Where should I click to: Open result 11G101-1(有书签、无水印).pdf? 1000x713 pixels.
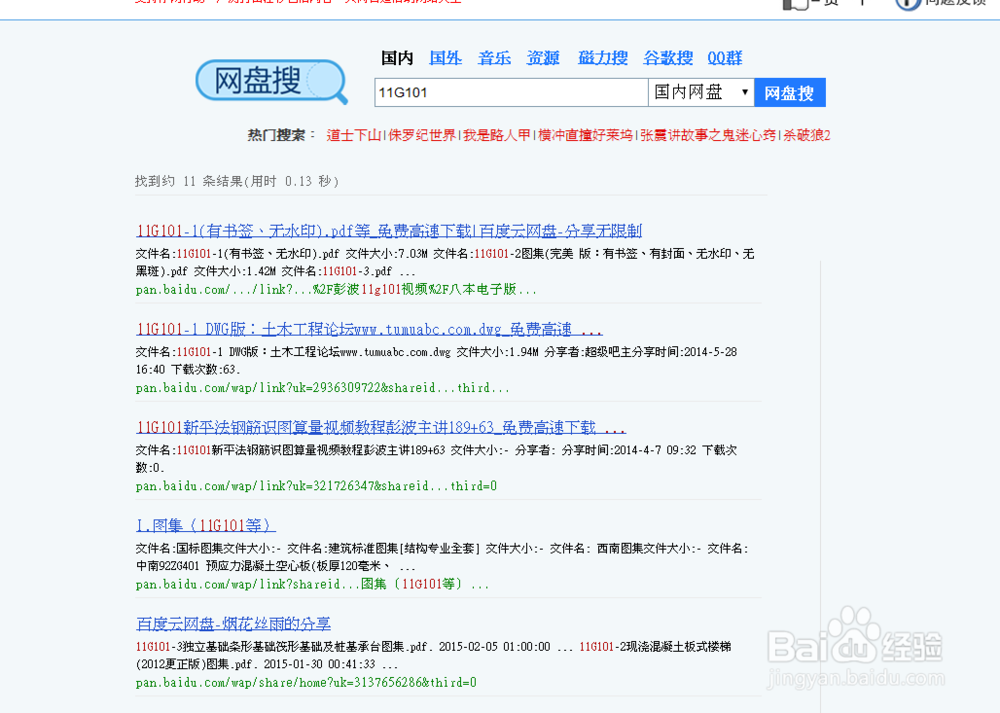tap(389, 230)
